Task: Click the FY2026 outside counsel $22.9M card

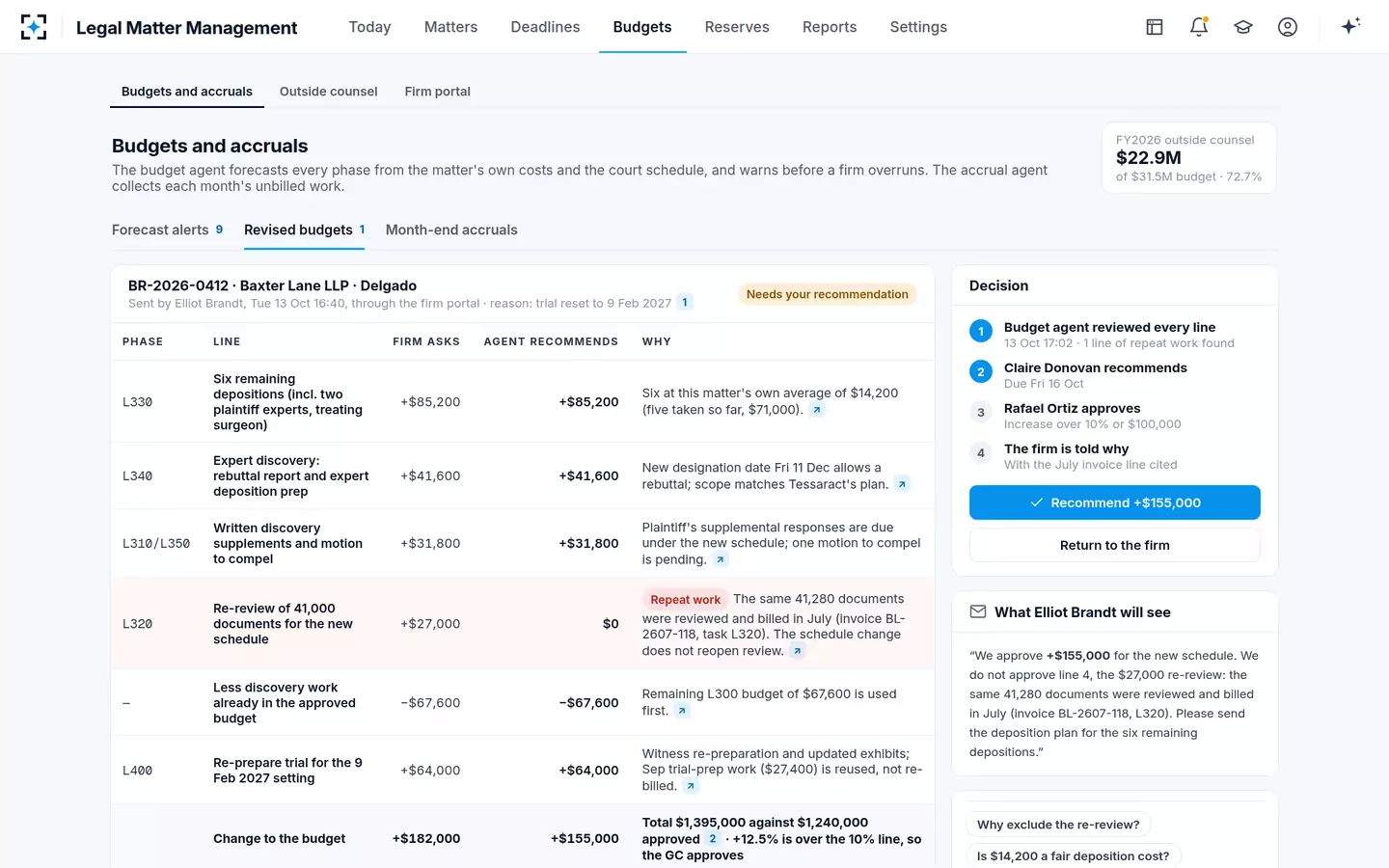Action: point(1189,157)
